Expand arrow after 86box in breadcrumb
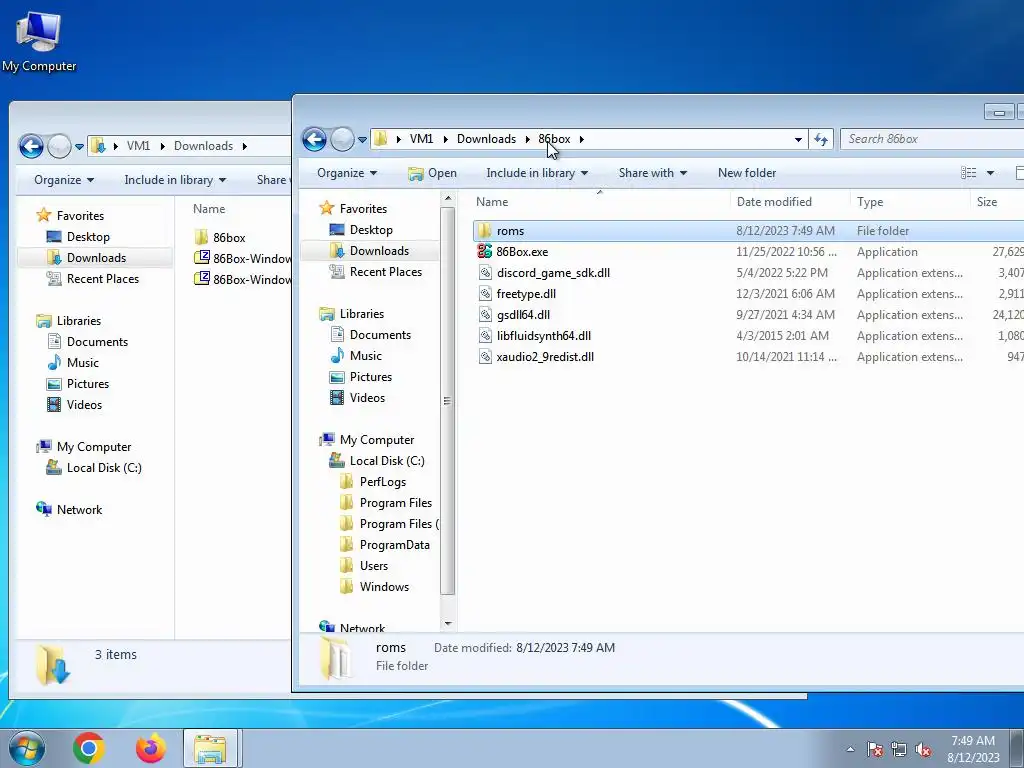This screenshot has width=1024, height=768. [581, 139]
